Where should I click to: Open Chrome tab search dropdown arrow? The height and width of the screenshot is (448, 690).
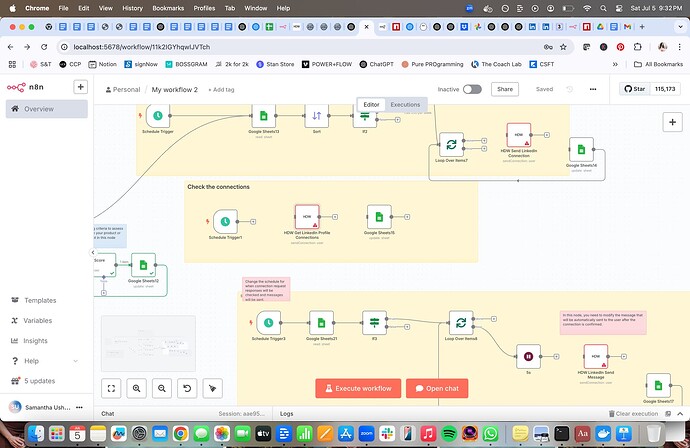pyautogui.click(x=680, y=27)
